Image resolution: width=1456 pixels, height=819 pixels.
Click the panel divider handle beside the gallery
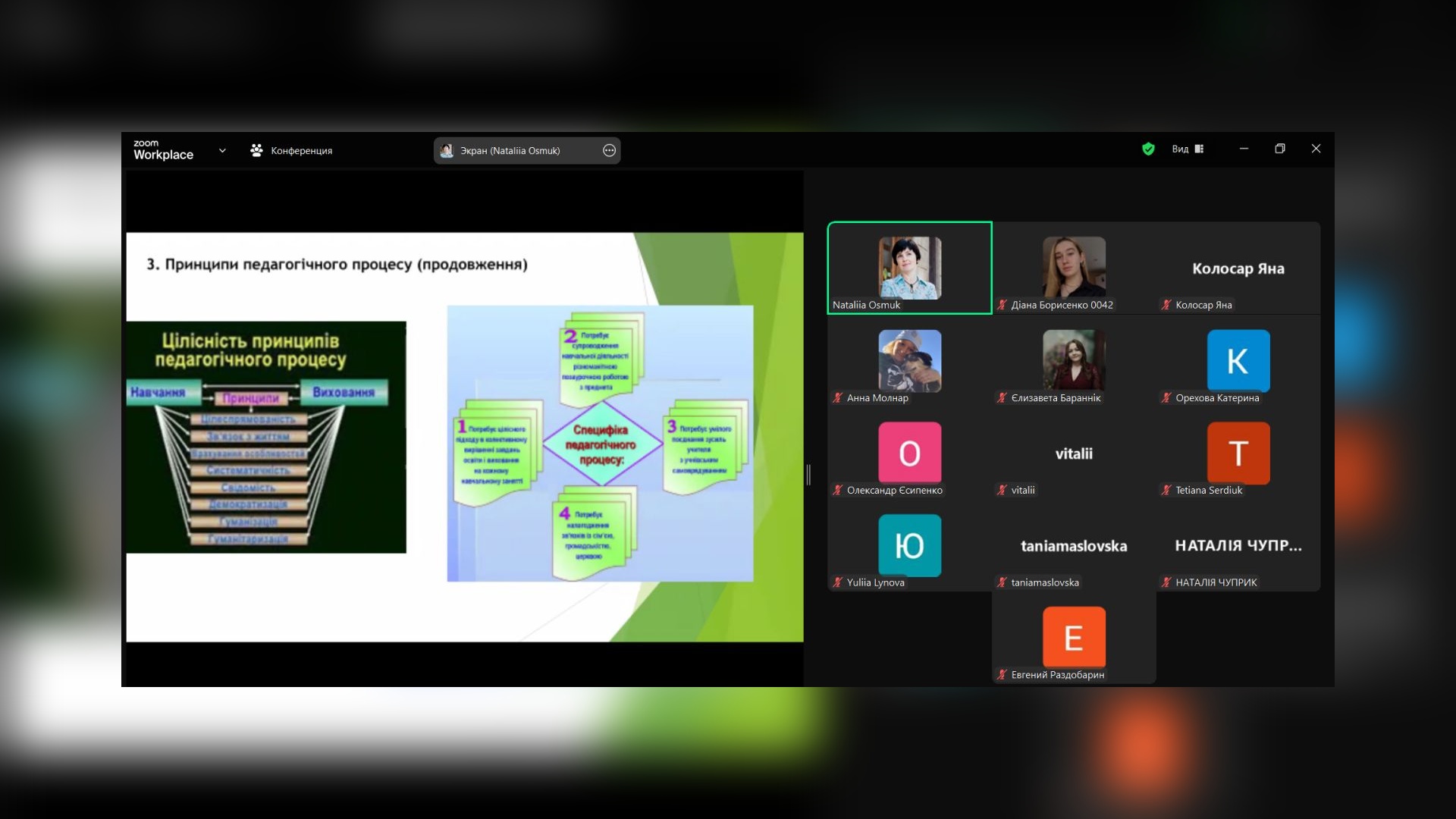click(x=808, y=475)
